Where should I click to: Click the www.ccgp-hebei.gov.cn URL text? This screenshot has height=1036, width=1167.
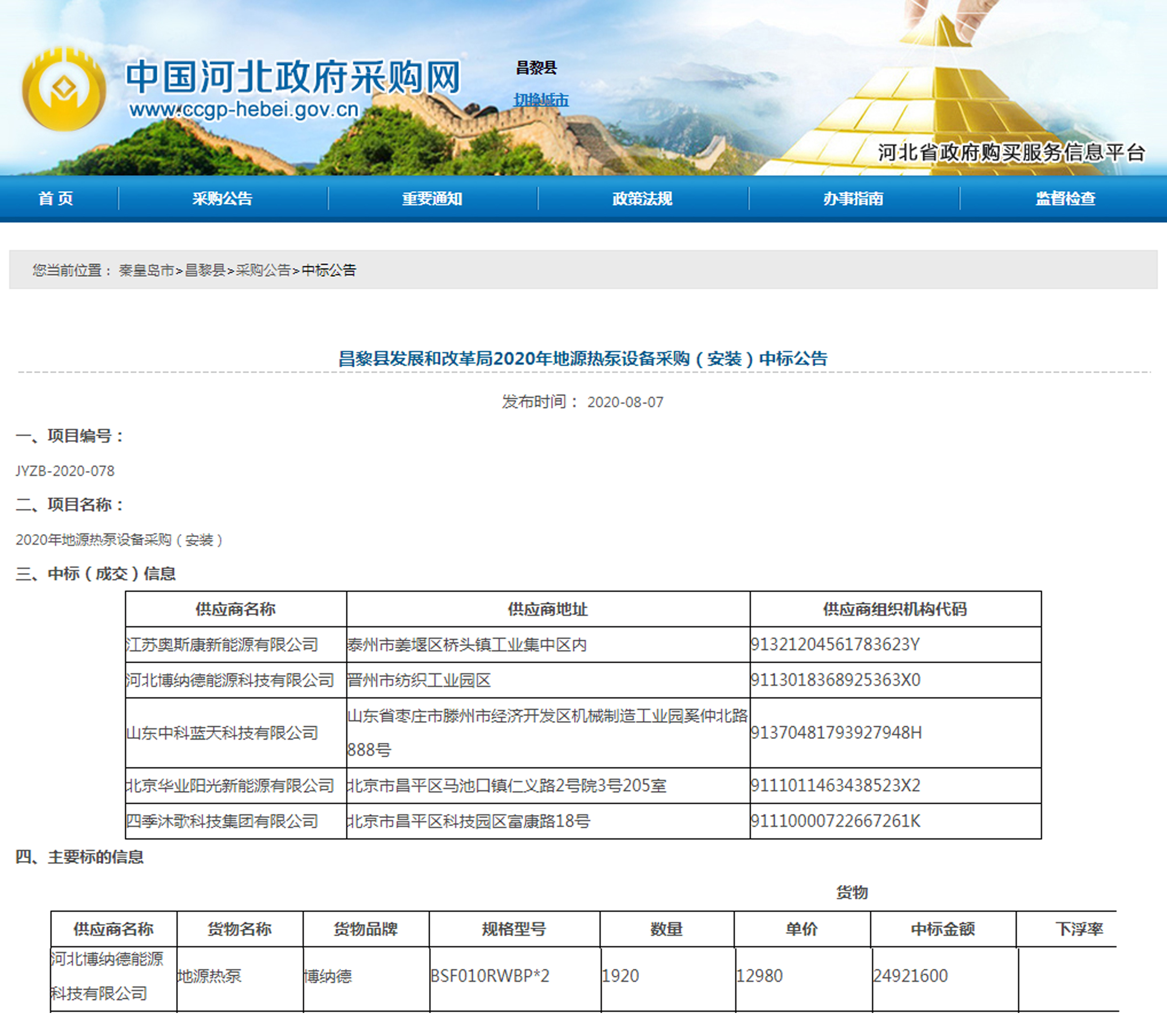coord(244,110)
